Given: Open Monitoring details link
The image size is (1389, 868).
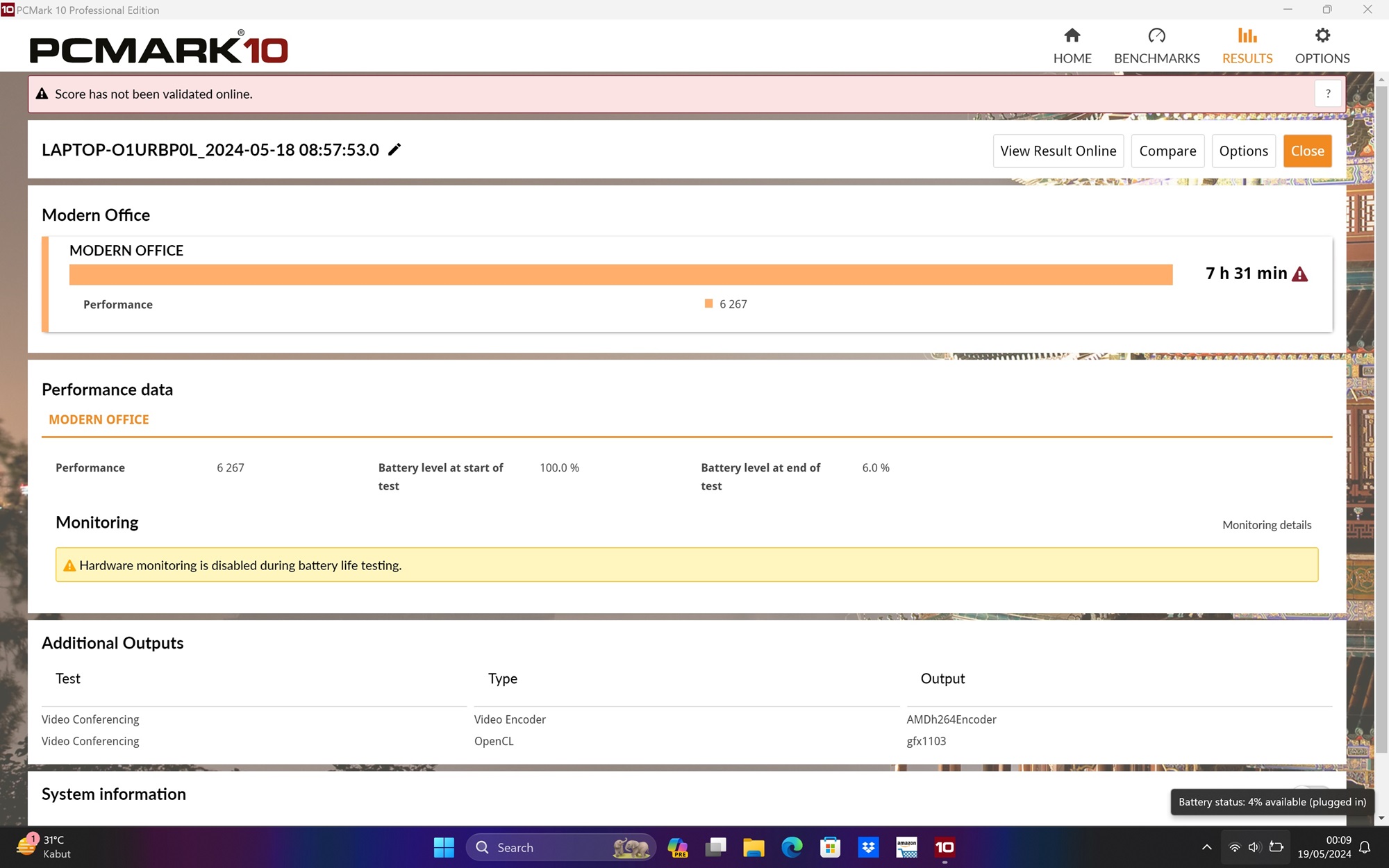Looking at the screenshot, I should tap(1267, 525).
